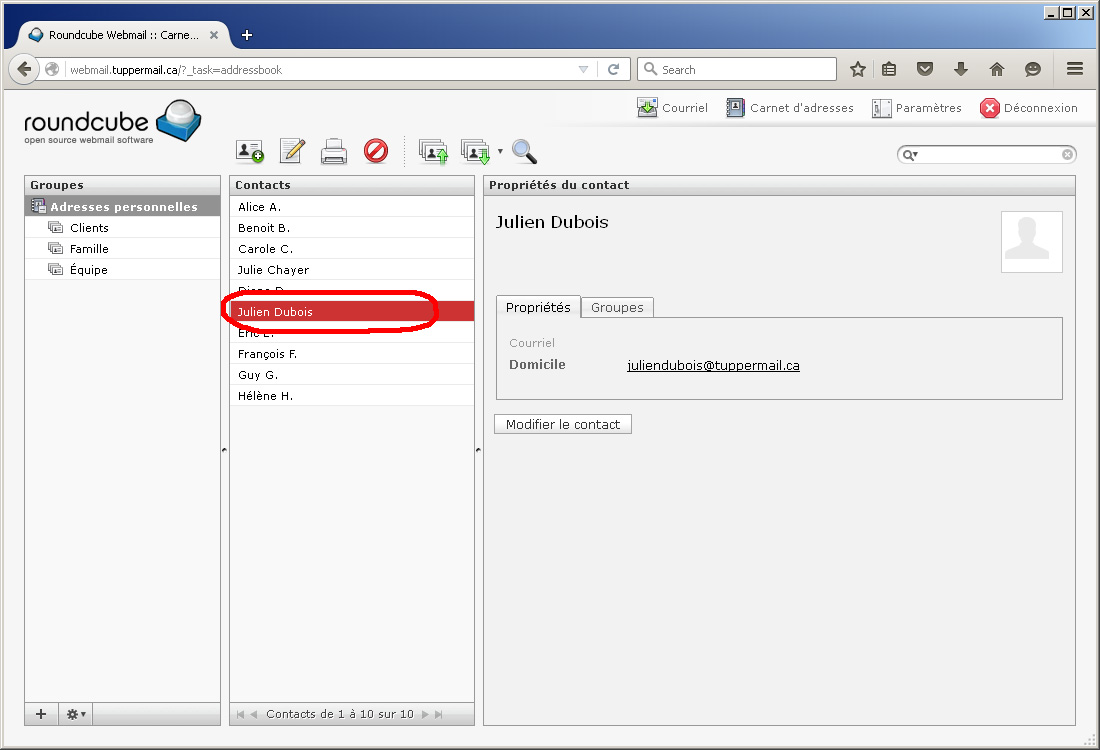Delete contact using the red prohibition icon

point(376,151)
